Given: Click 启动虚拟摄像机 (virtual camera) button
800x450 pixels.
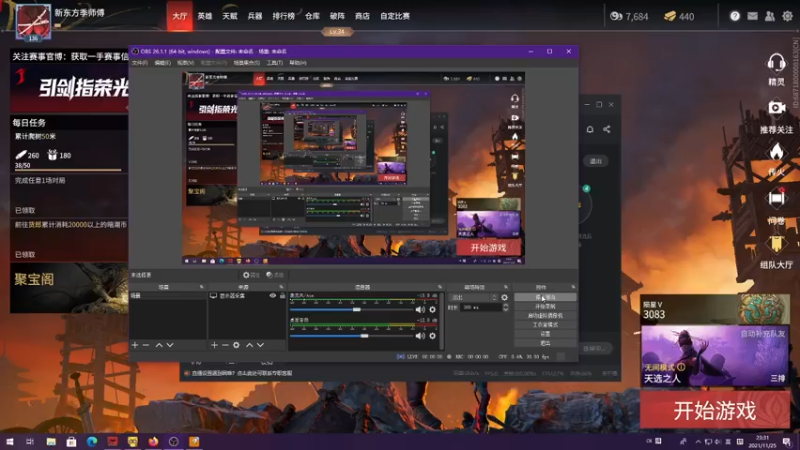Looking at the screenshot, I should [545, 316].
